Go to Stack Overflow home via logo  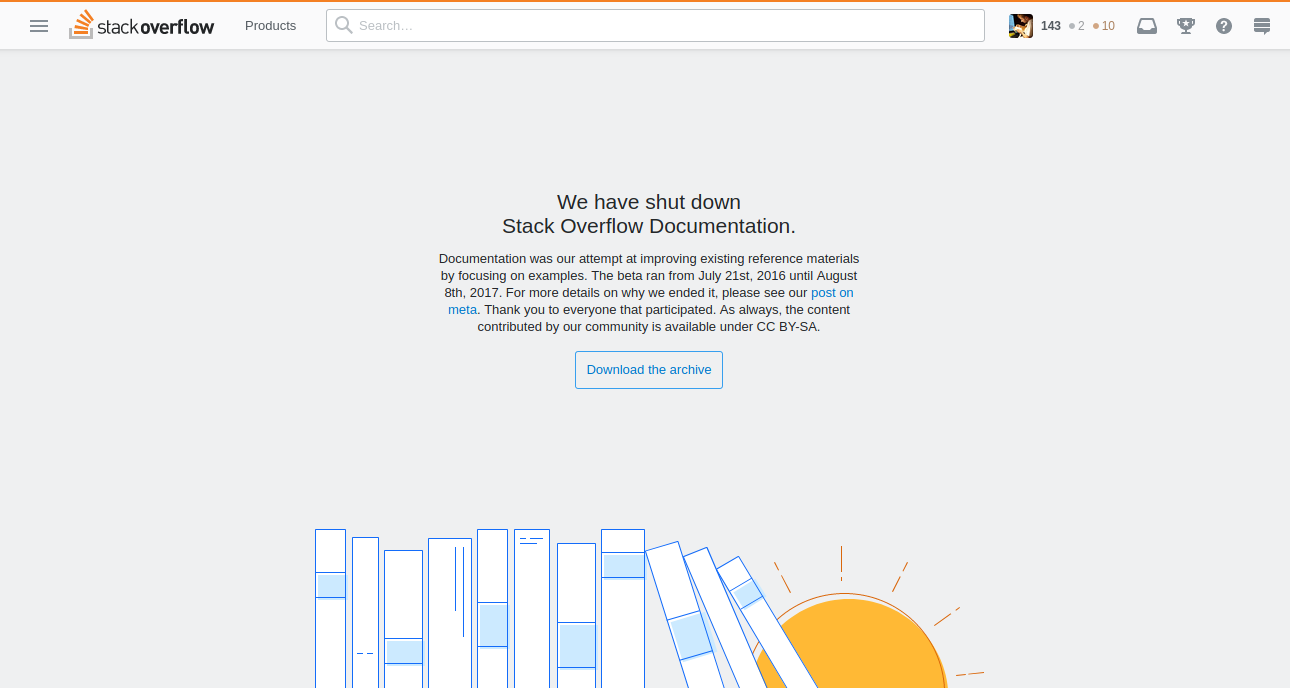point(141,25)
